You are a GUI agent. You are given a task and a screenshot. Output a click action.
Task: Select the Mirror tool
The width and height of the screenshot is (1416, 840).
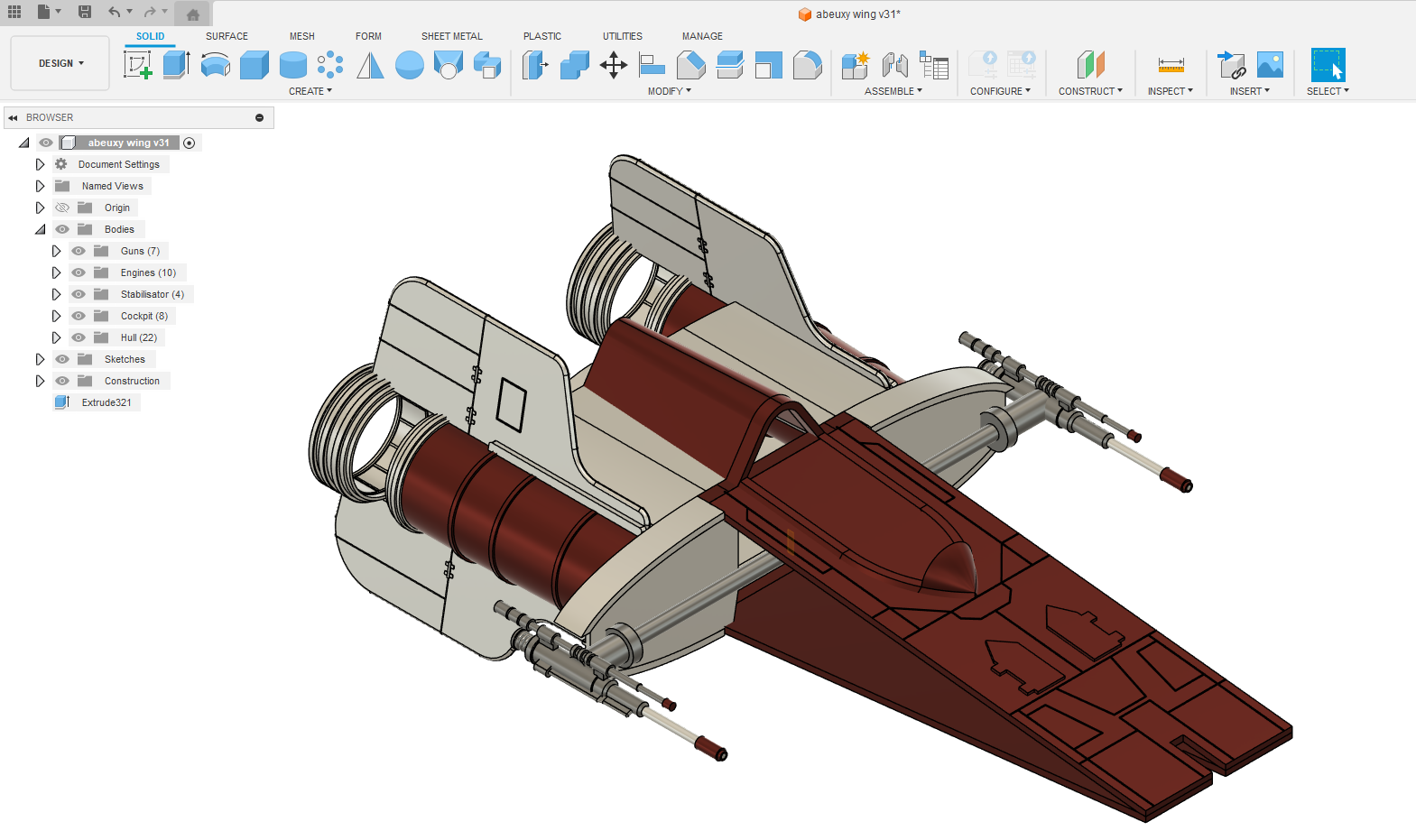(370, 65)
